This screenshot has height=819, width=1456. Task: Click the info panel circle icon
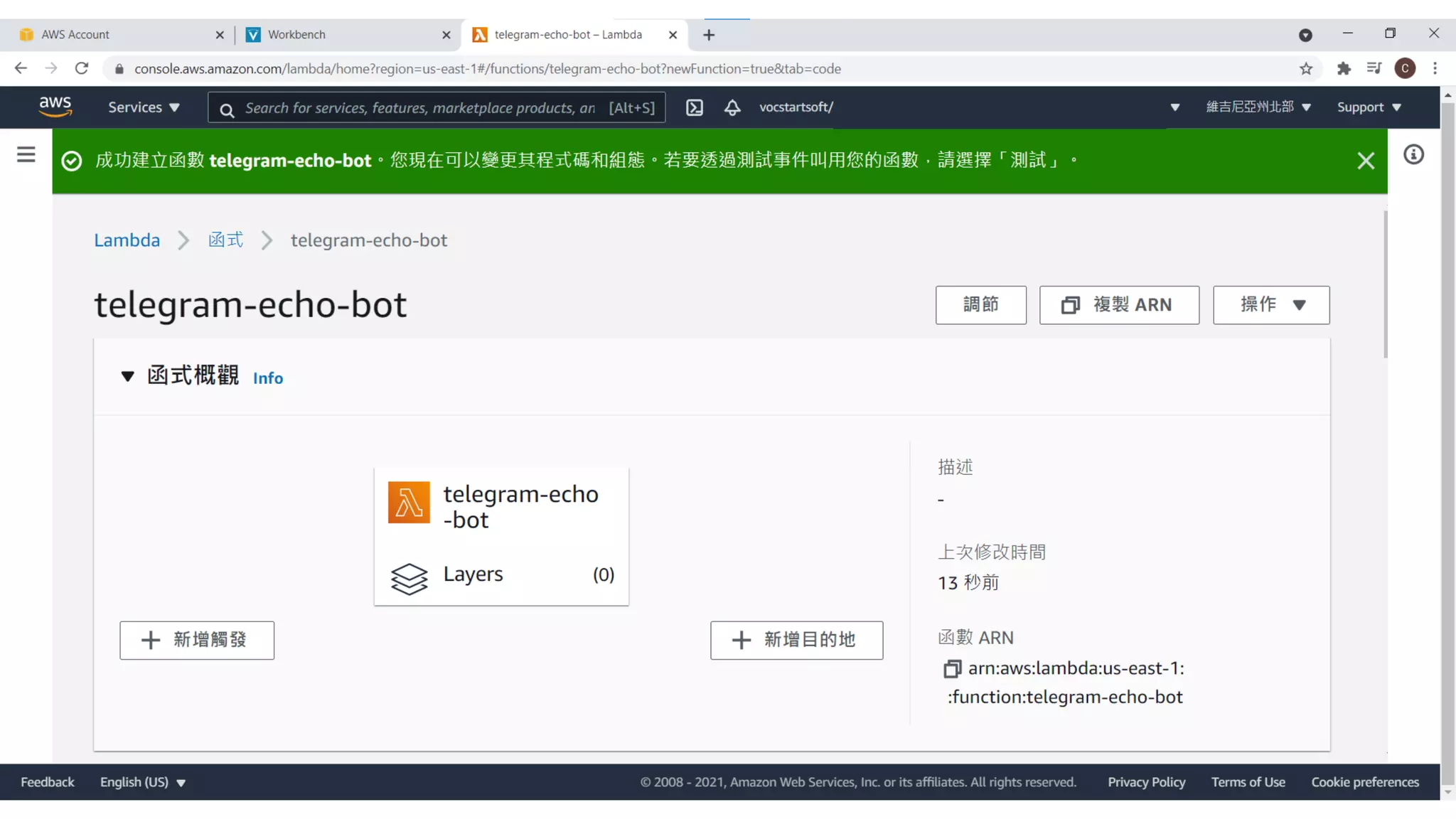click(1413, 154)
